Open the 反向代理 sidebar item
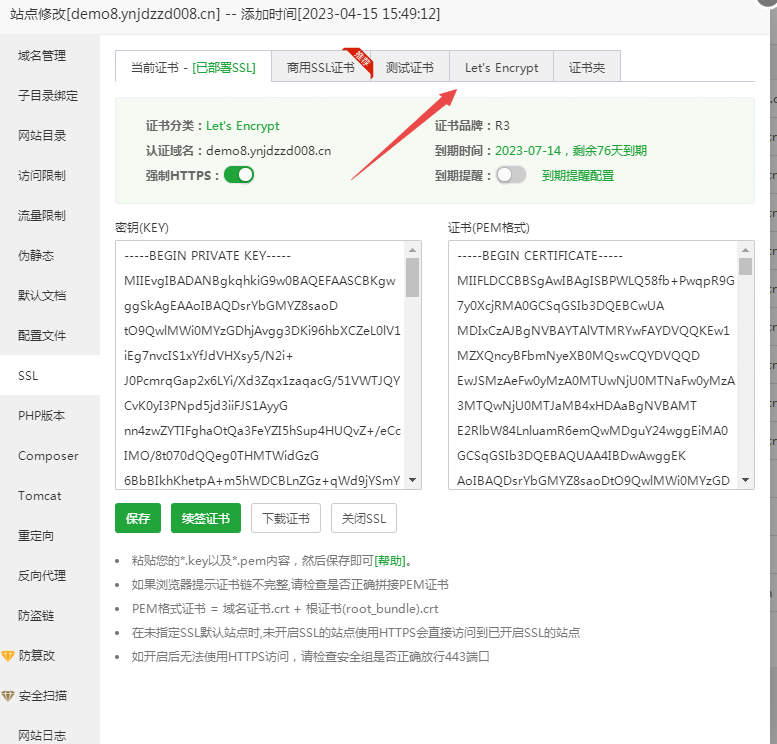Image resolution: width=777 pixels, height=744 pixels. (x=42, y=576)
